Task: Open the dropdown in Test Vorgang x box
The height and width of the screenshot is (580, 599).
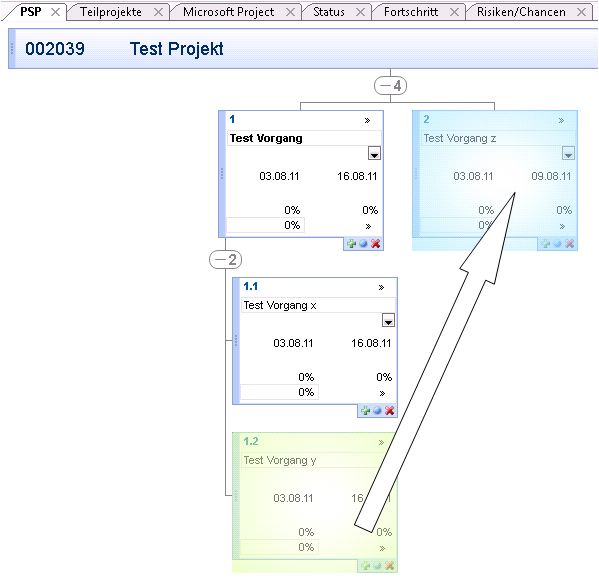Action: 389,320
